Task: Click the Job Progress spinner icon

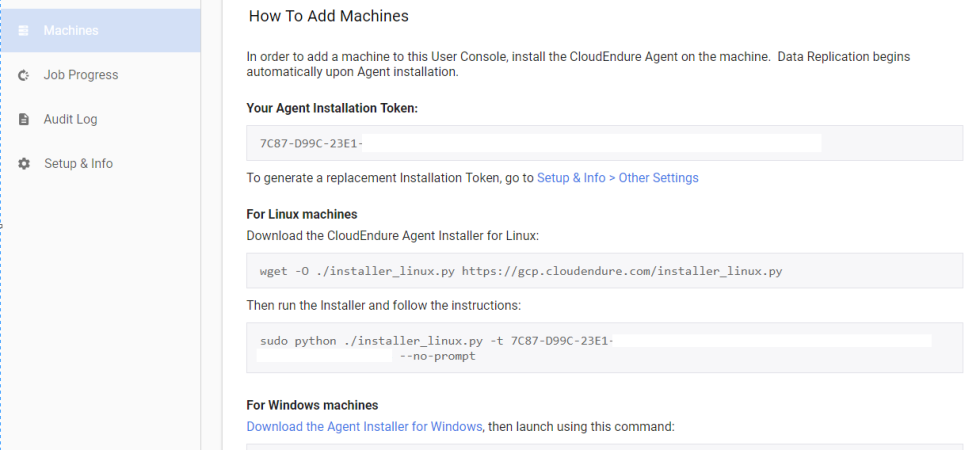Action: (x=24, y=75)
